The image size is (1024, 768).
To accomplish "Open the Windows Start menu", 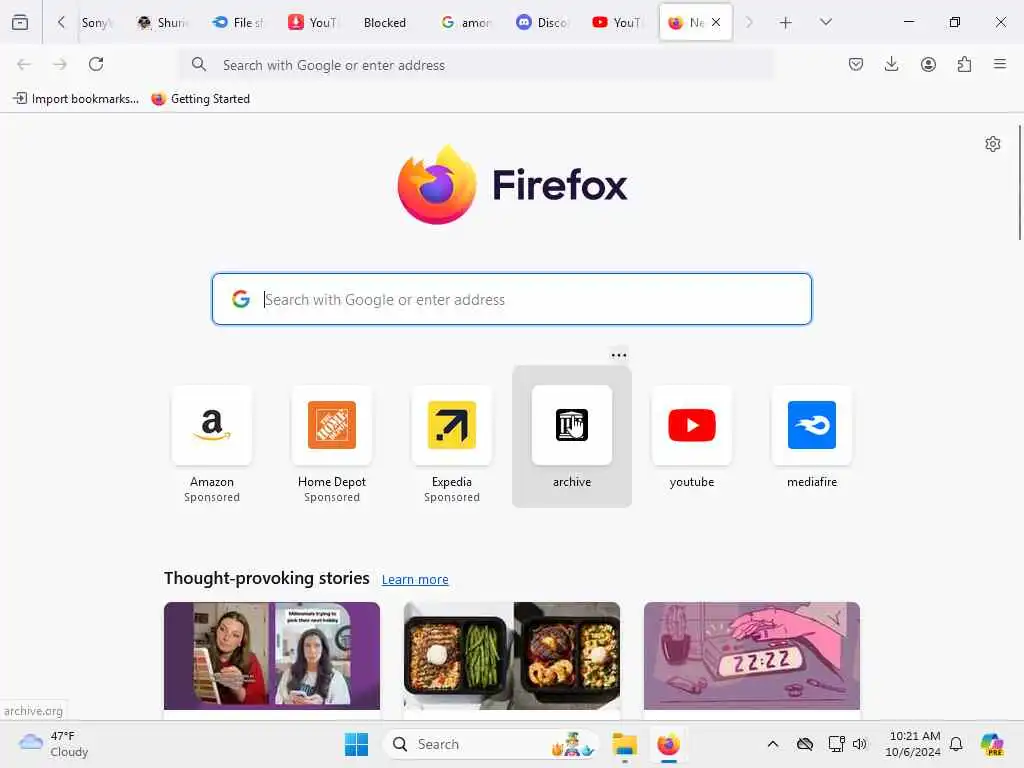I will (357, 744).
